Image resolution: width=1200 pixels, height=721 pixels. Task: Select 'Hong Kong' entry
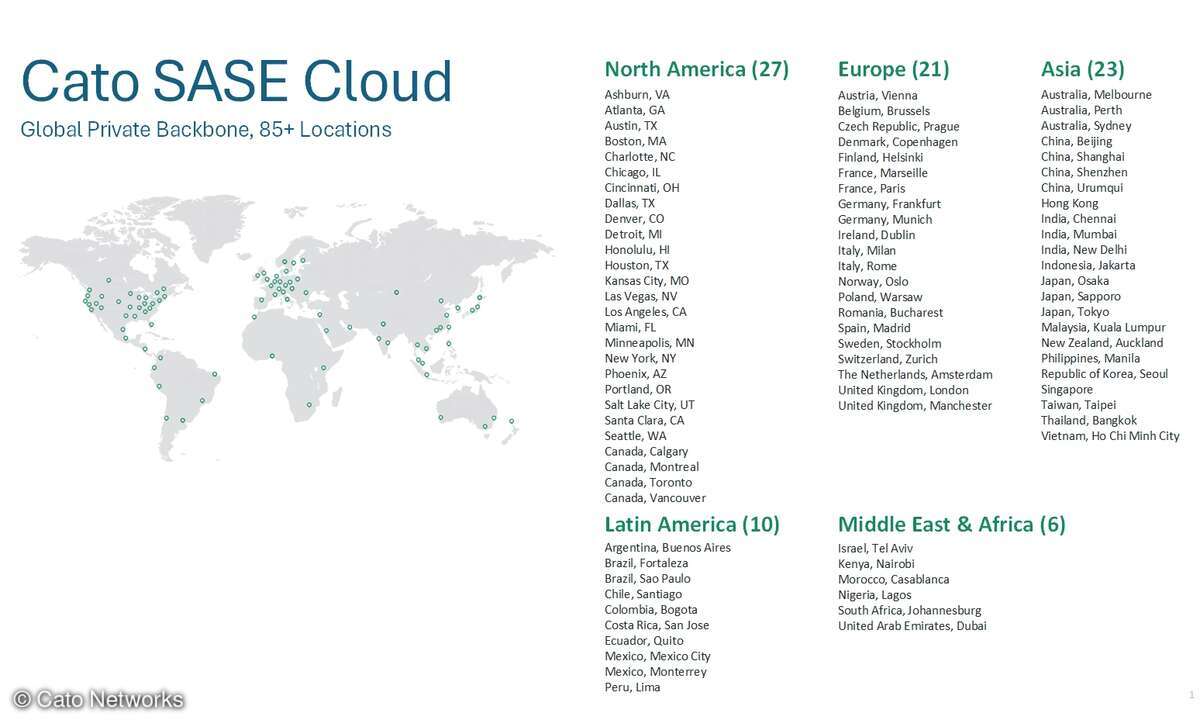coord(1070,203)
